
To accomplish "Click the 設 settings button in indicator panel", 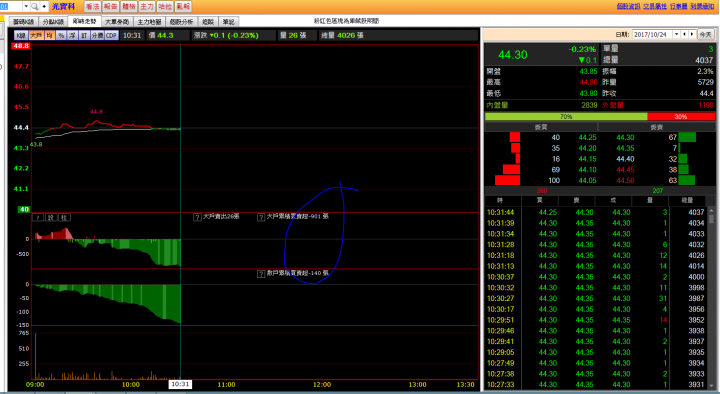I will 51,217.
